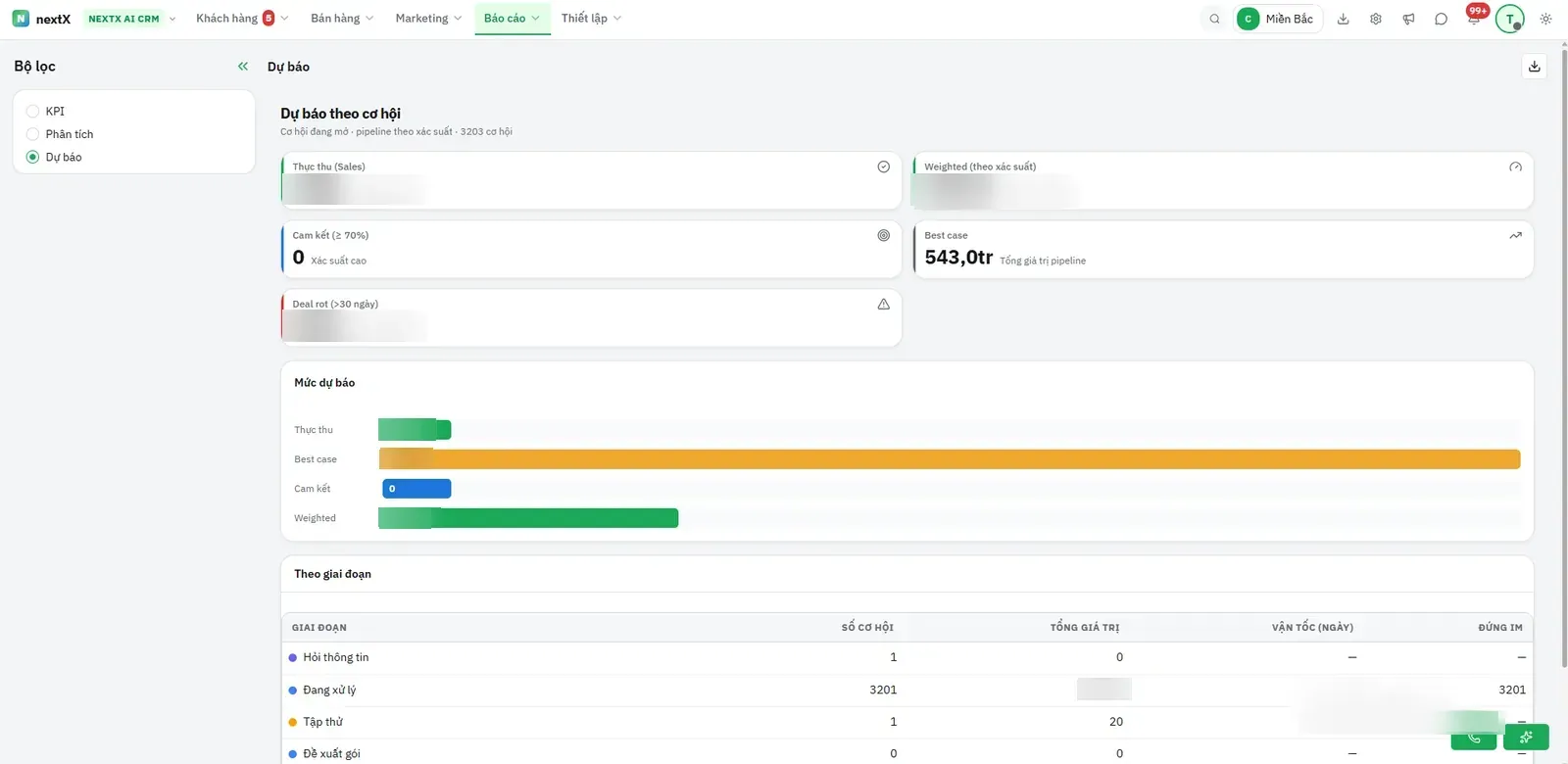Open the settings gear icon
This screenshot has height=764, width=1568.
tap(1376, 19)
